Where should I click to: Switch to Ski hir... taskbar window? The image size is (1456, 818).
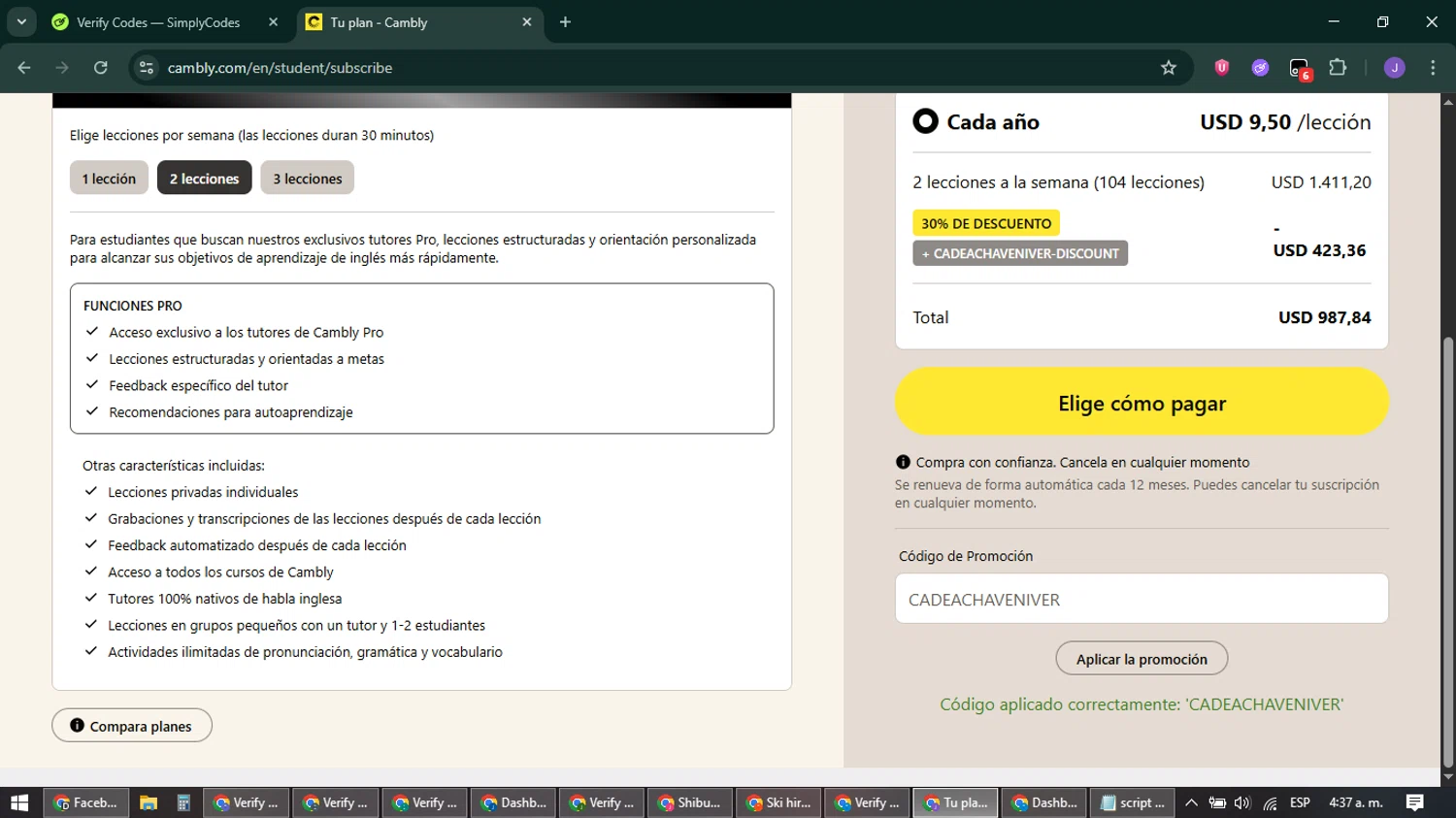coord(778,802)
